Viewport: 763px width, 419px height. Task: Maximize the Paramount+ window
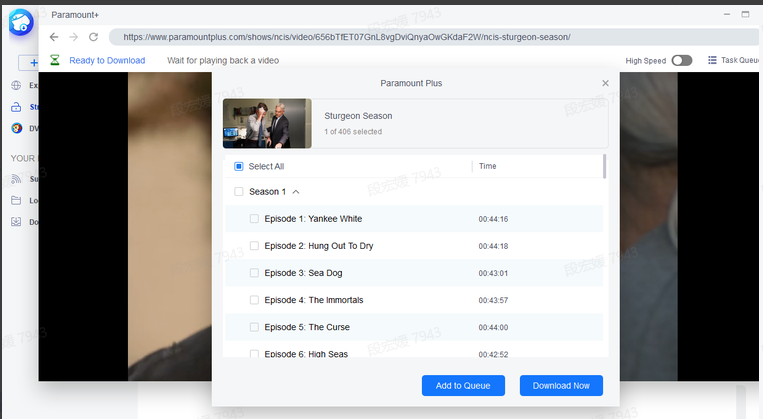[x=745, y=15]
